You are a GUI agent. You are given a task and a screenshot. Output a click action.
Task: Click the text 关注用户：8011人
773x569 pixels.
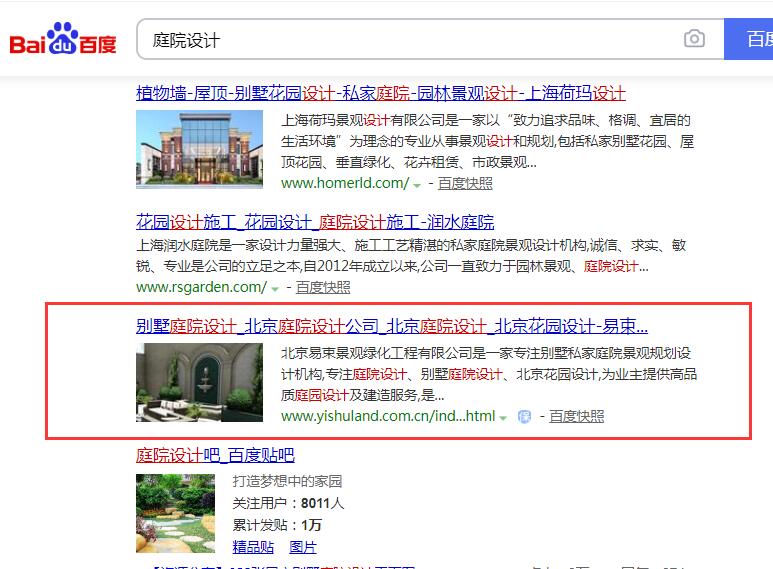point(288,503)
